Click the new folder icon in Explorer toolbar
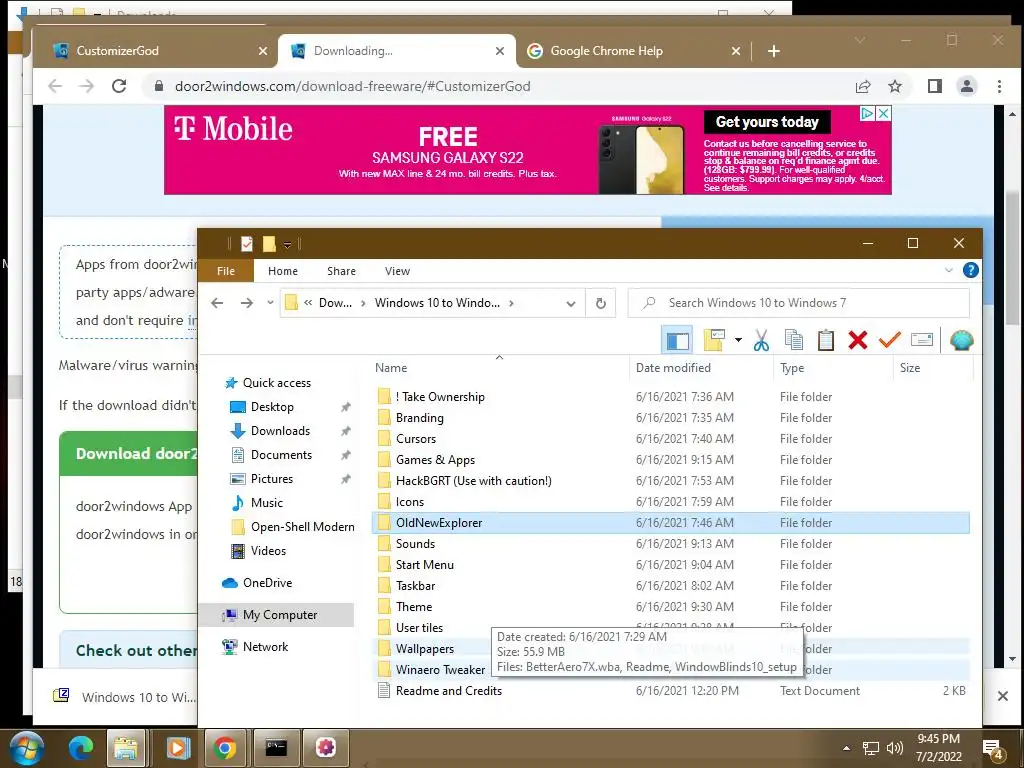Viewport: 1024px width, 768px height. [714, 340]
